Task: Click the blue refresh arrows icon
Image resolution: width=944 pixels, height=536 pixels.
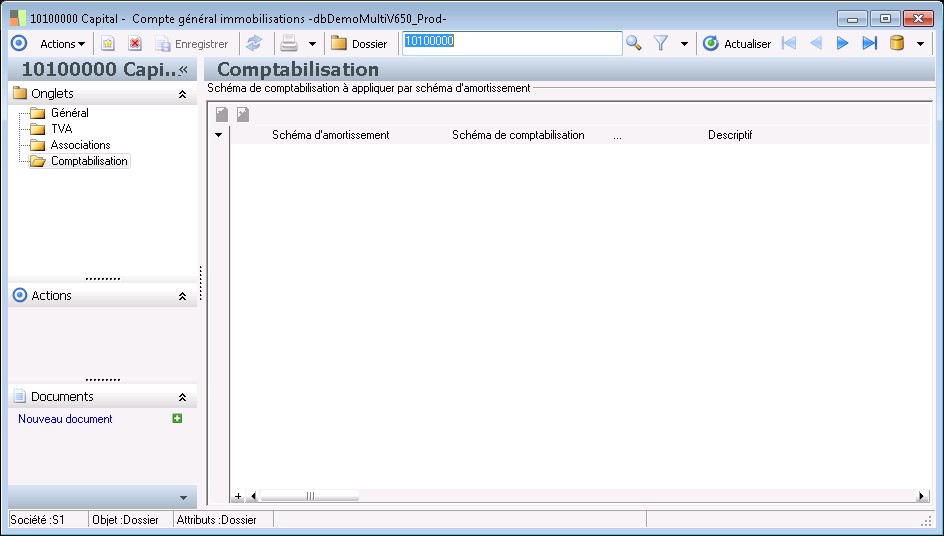Action: pyautogui.click(x=255, y=43)
